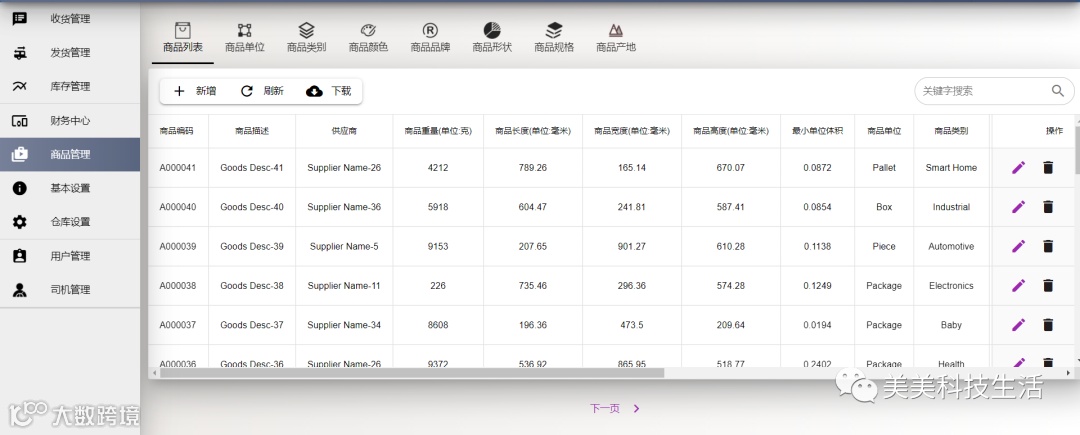Open the 司机管理 menu label
This screenshot has width=1080, height=435.
pos(70,290)
